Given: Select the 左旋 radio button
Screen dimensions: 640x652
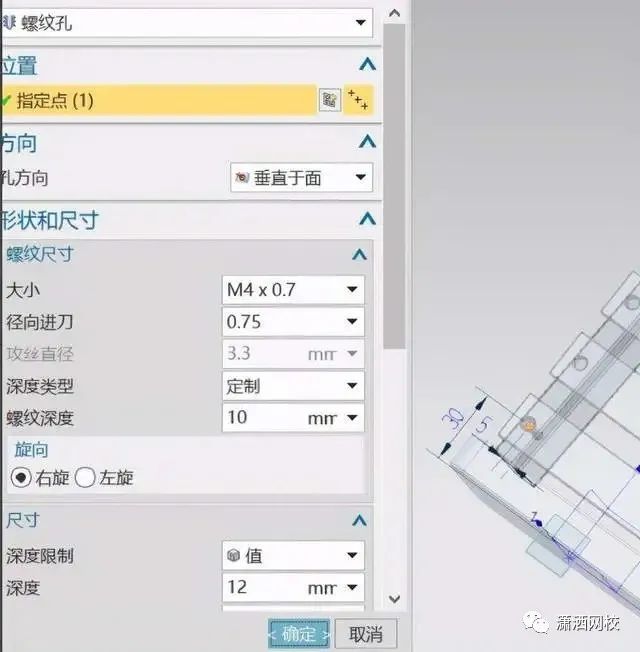Looking at the screenshot, I should (x=85, y=478).
